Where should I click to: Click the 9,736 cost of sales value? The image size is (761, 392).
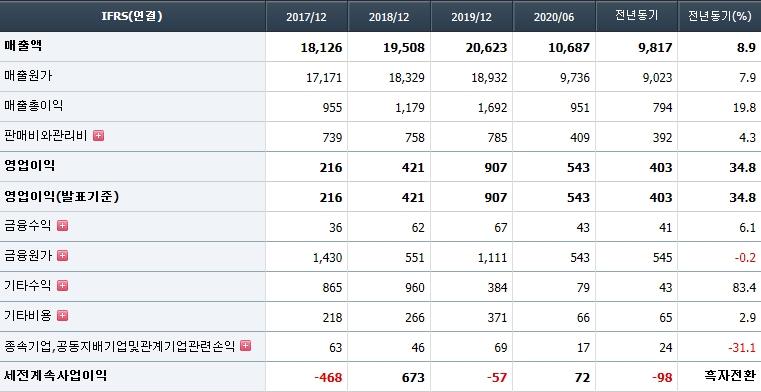[574, 78]
